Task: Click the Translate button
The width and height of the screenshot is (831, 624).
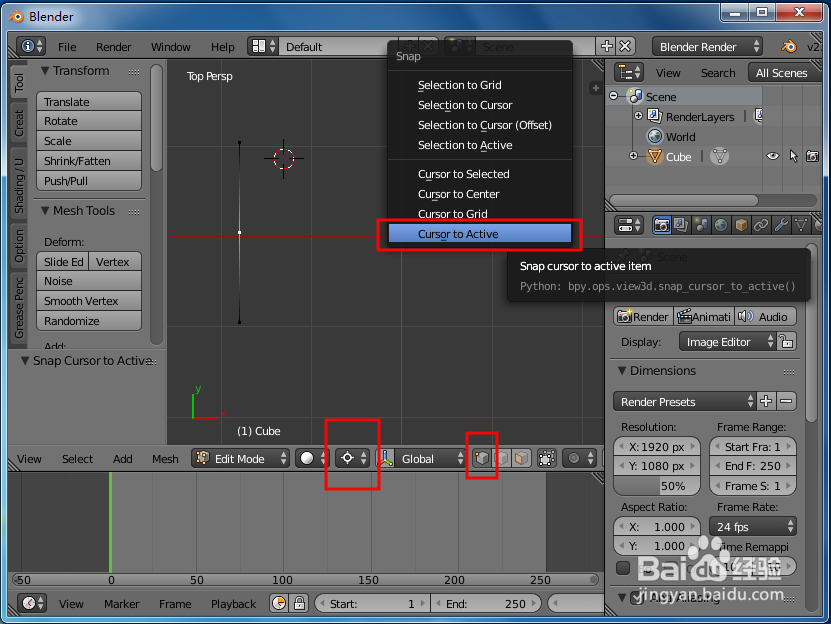Action: coord(89,101)
